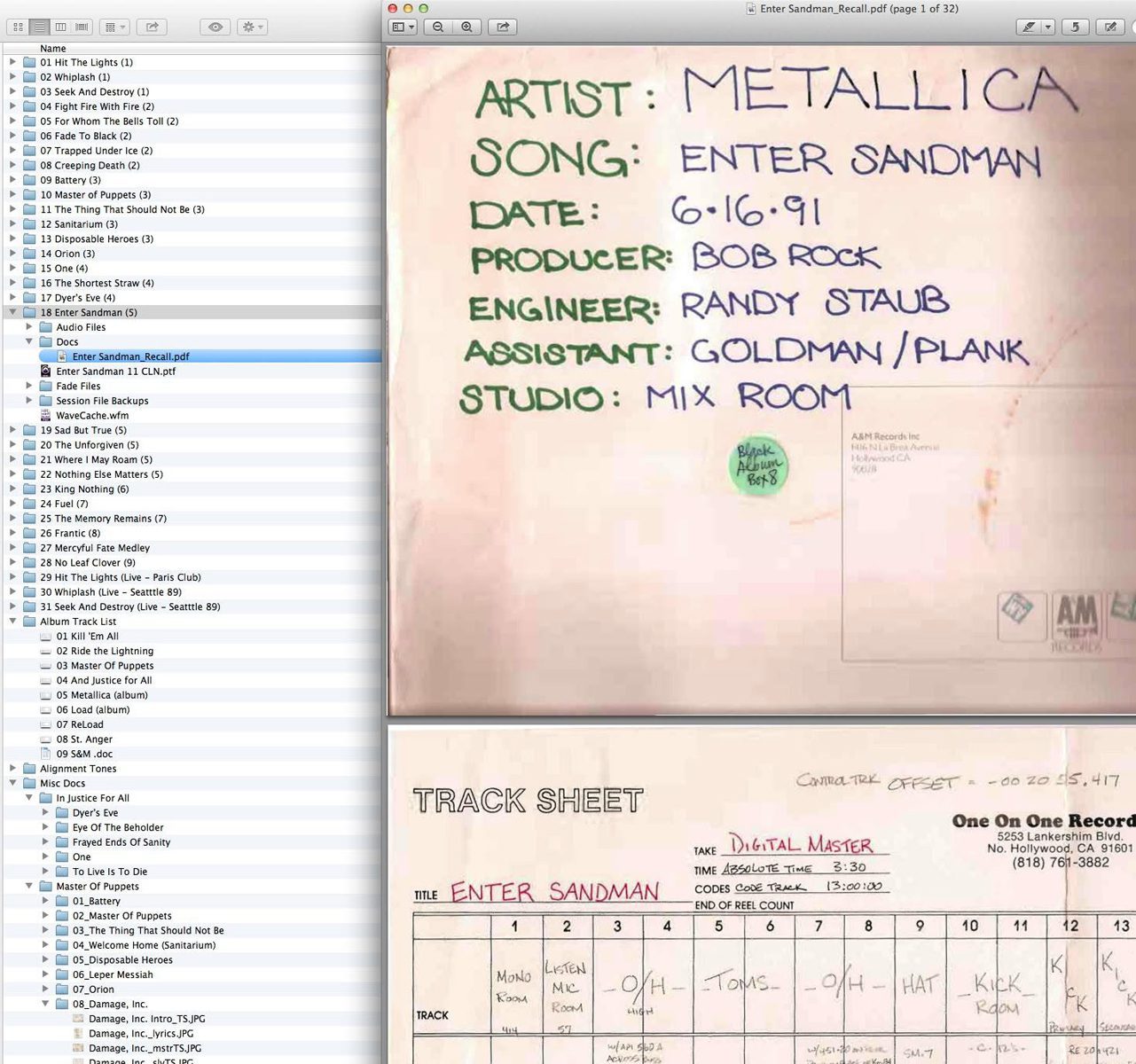Collapse the Album Track List folder
The image size is (1136, 1064).
point(12,622)
